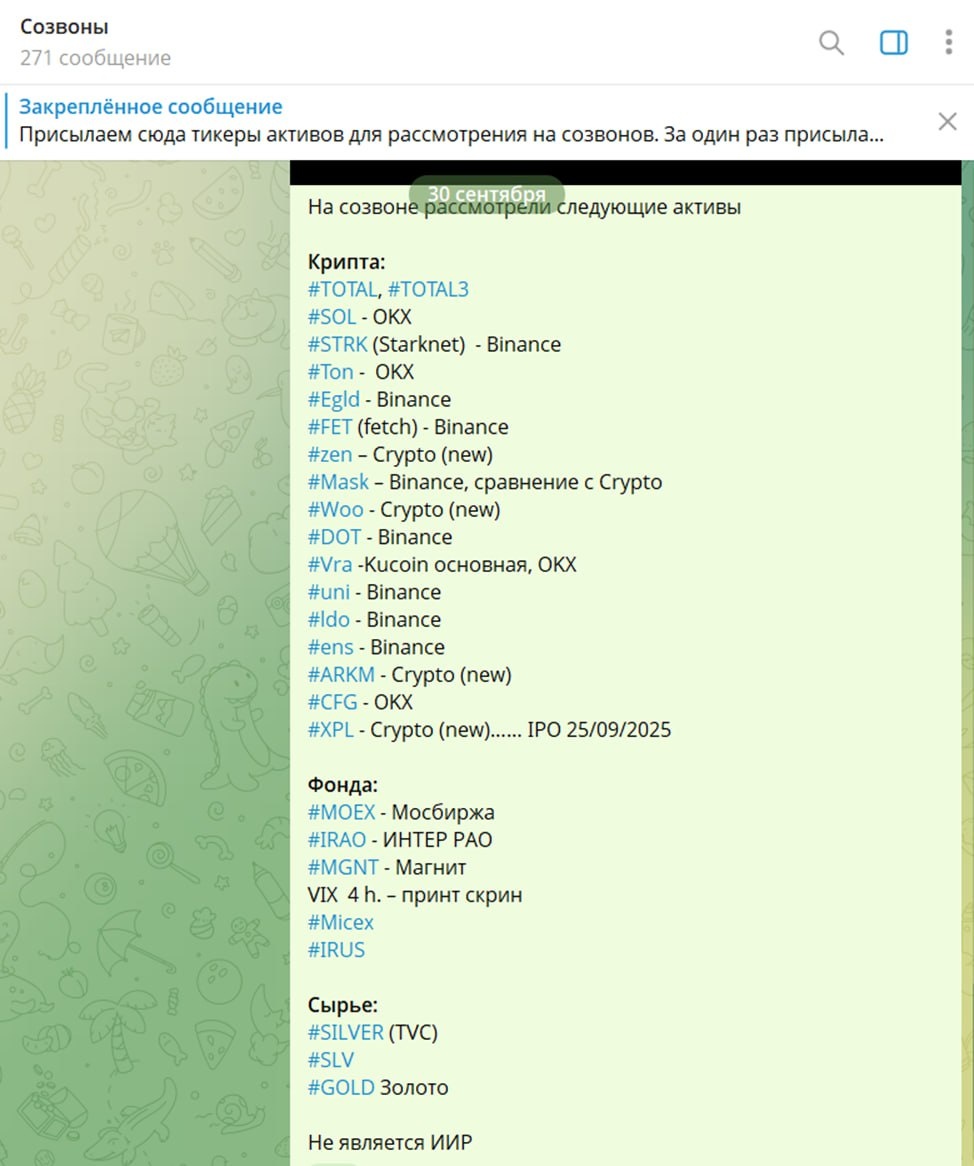Click the Созвоны chat title
This screenshot has width=974, height=1166.
pyautogui.click(x=64, y=27)
